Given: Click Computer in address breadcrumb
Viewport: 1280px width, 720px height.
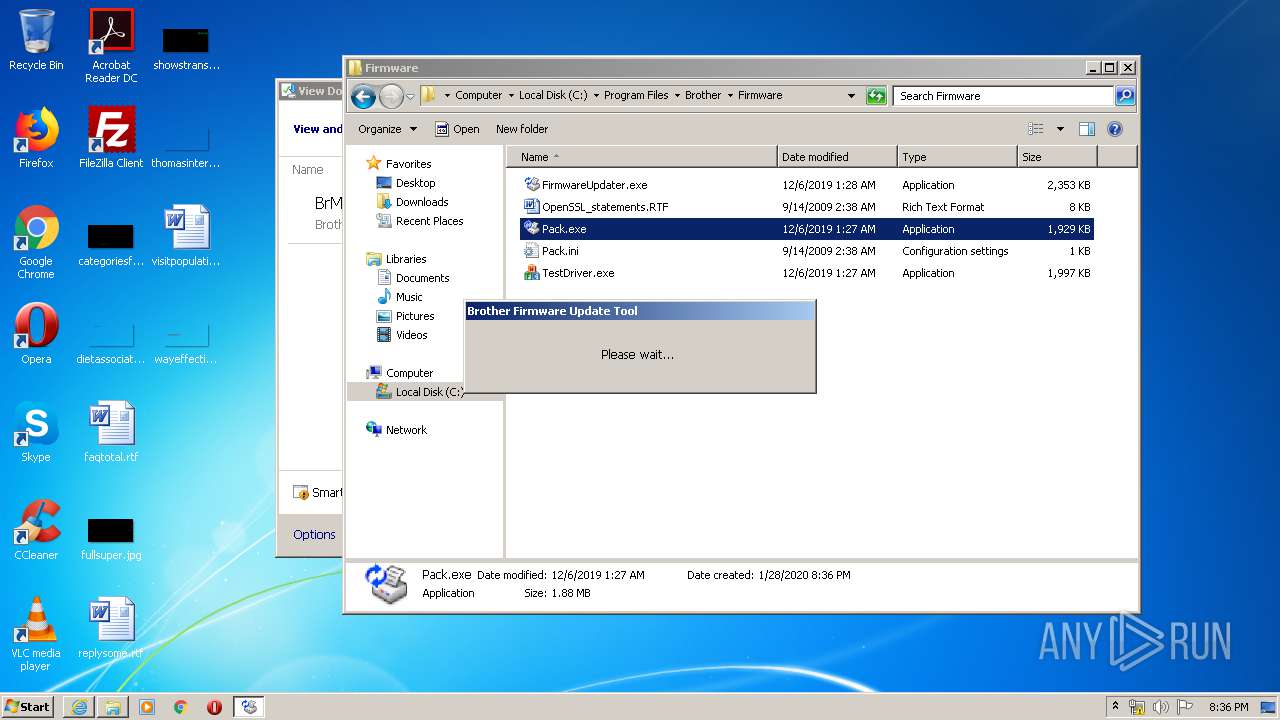Looking at the screenshot, I should [479, 96].
